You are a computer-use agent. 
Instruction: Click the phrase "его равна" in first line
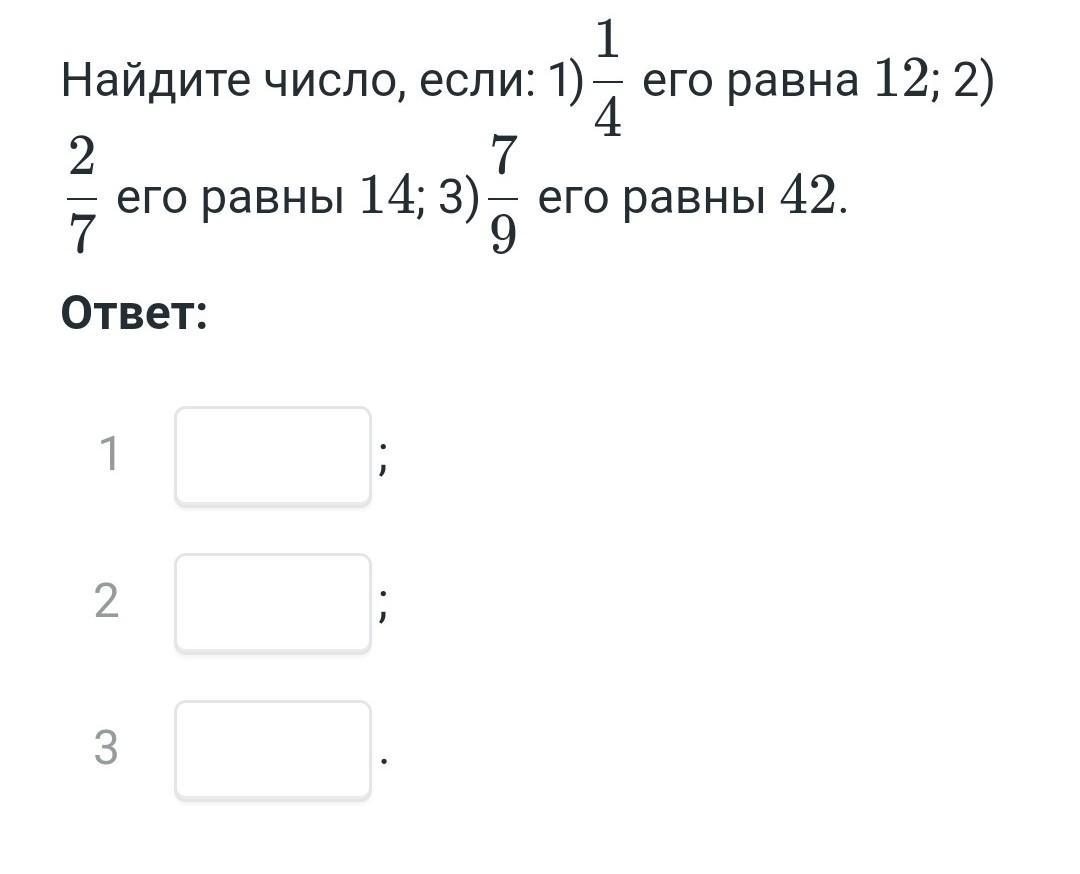(750, 81)
